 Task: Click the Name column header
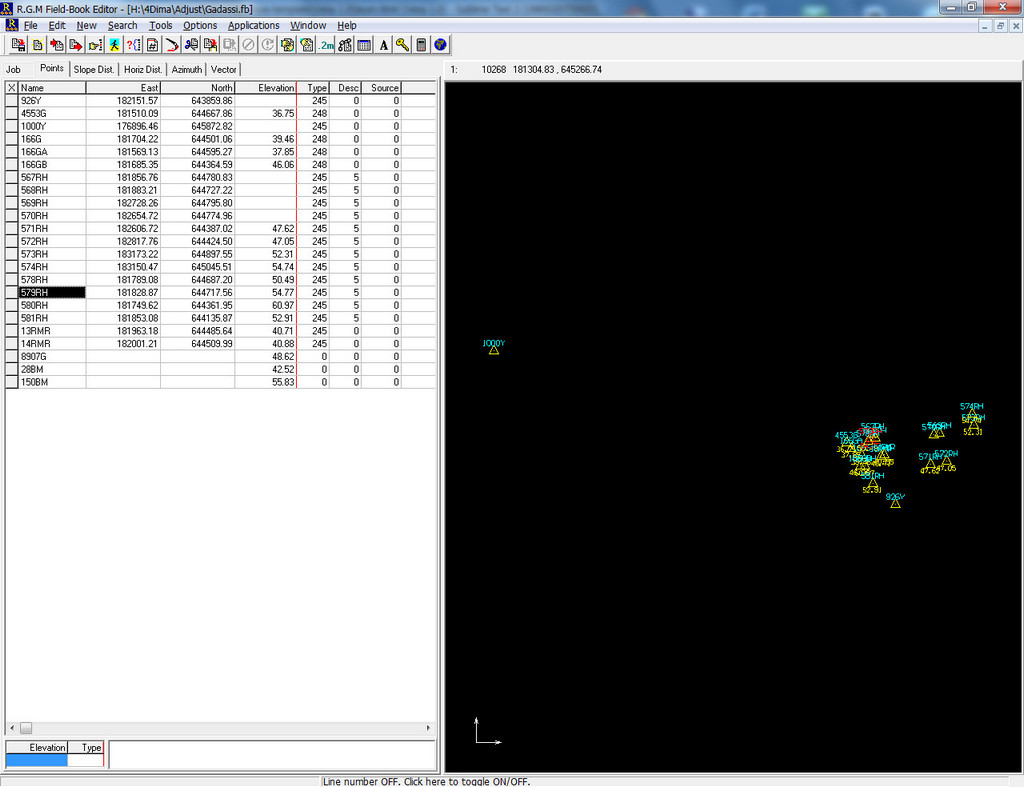pos(52,88)
